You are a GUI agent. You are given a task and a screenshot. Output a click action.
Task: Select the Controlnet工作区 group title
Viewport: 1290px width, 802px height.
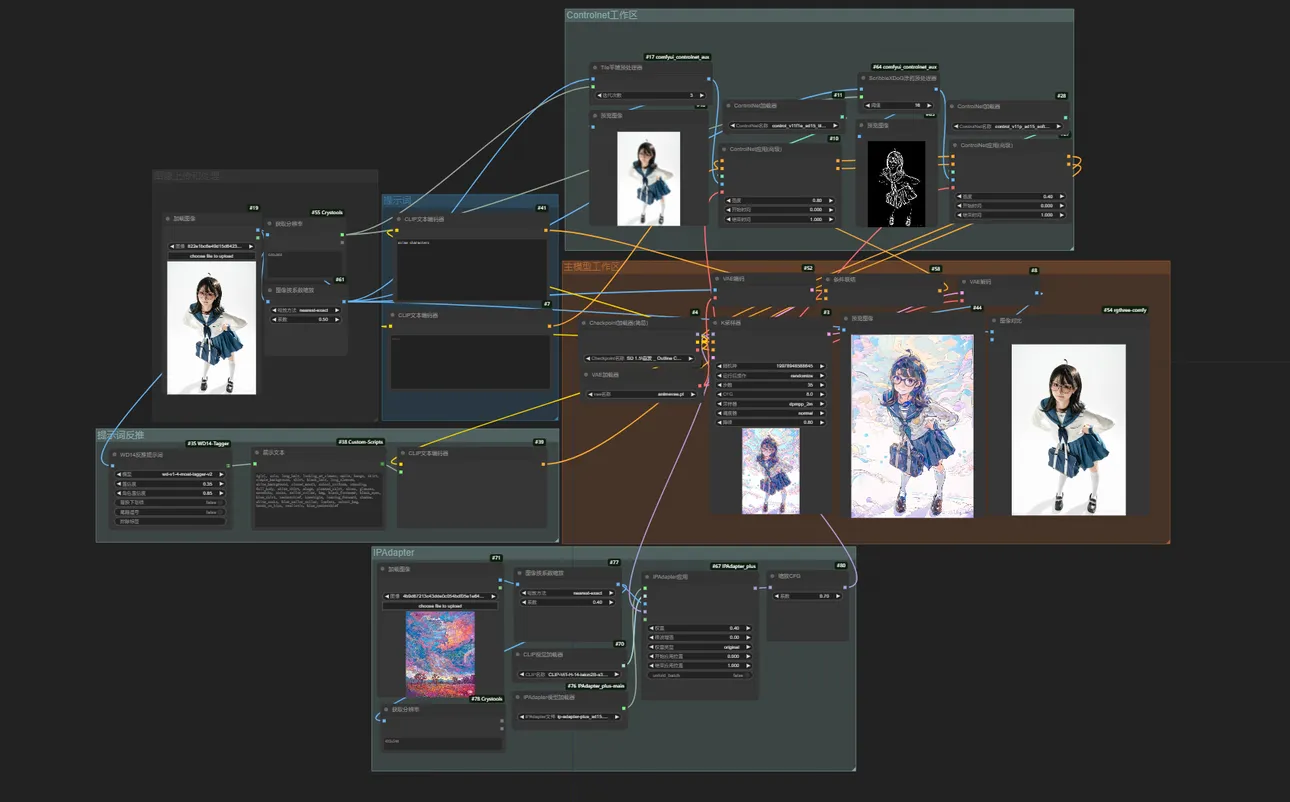tap(602, 16)
